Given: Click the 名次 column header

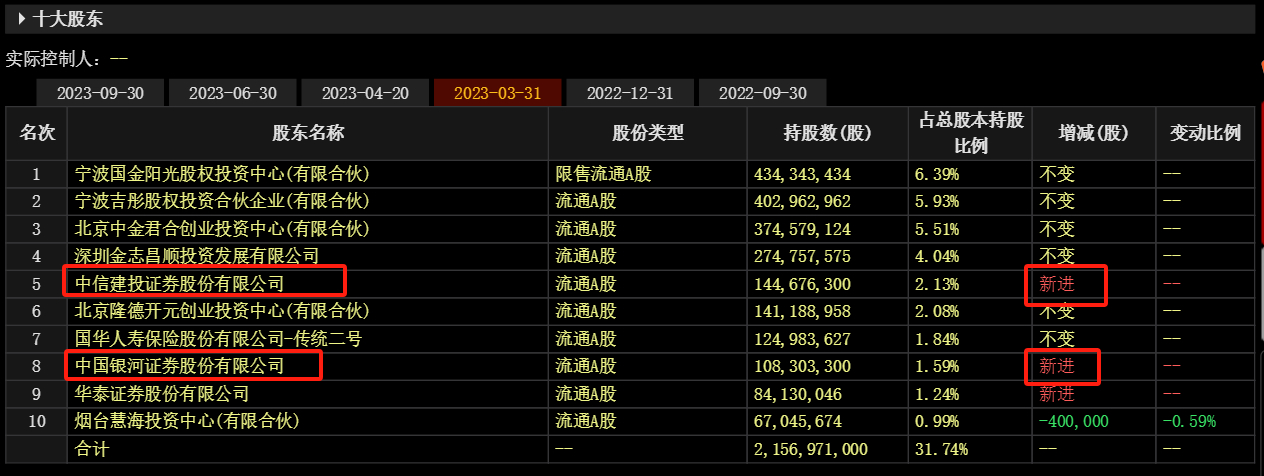Looking at the screenshot, I should 37,133.
